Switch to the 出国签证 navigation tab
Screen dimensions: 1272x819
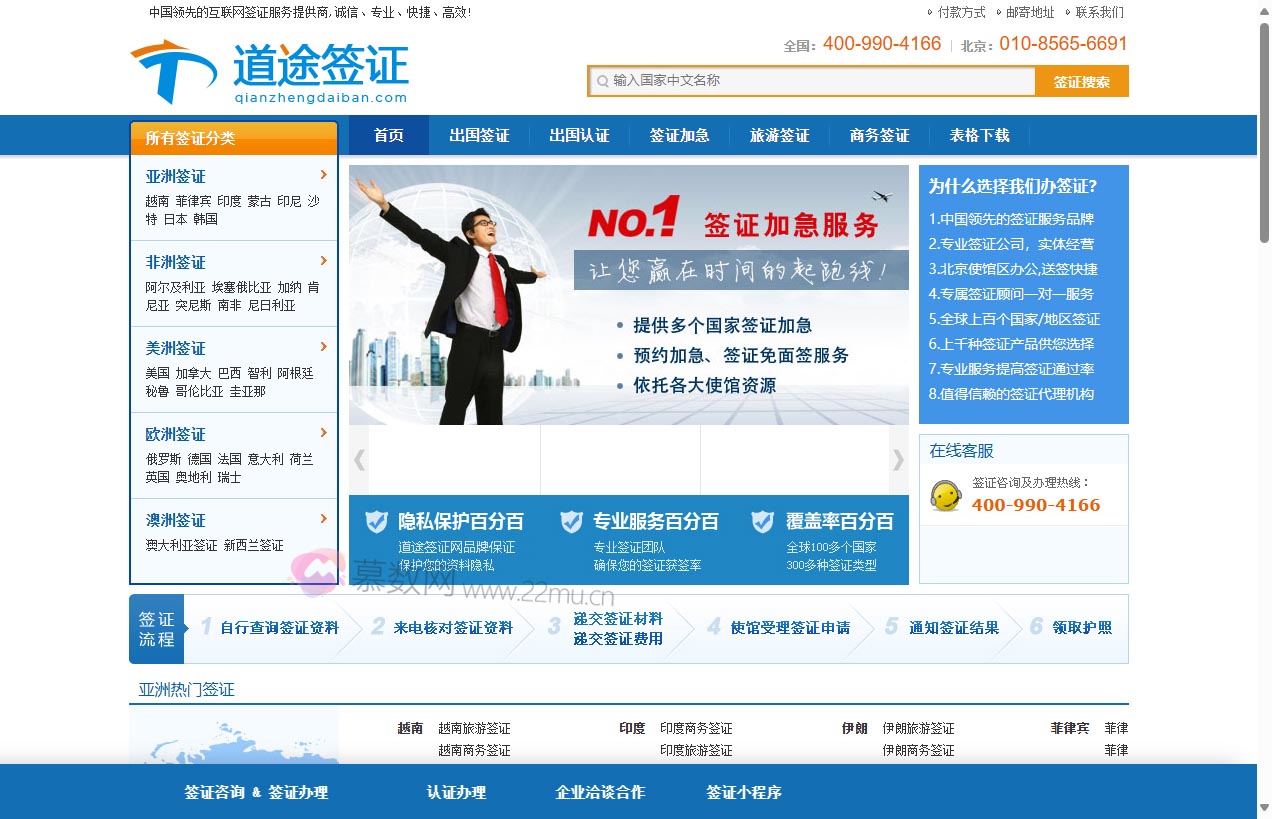tap(479, 135)
